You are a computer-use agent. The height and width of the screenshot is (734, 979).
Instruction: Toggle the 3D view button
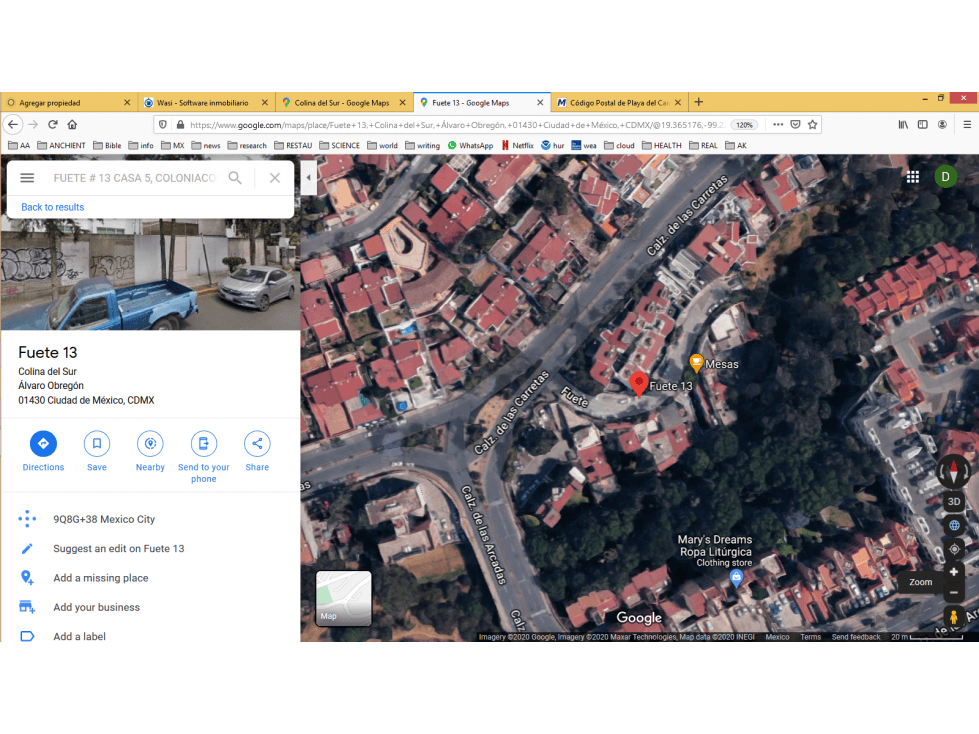pyautogui.click(x=953, y=502)
